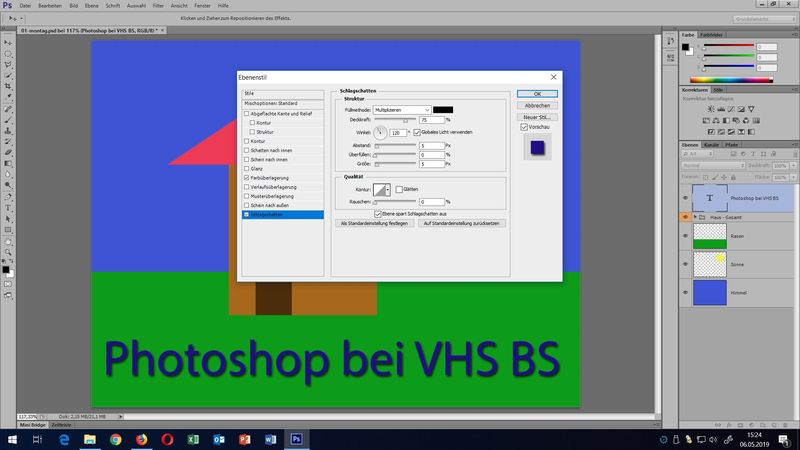
Task: Add Curves adjustment icon
Action: (731, 109)
